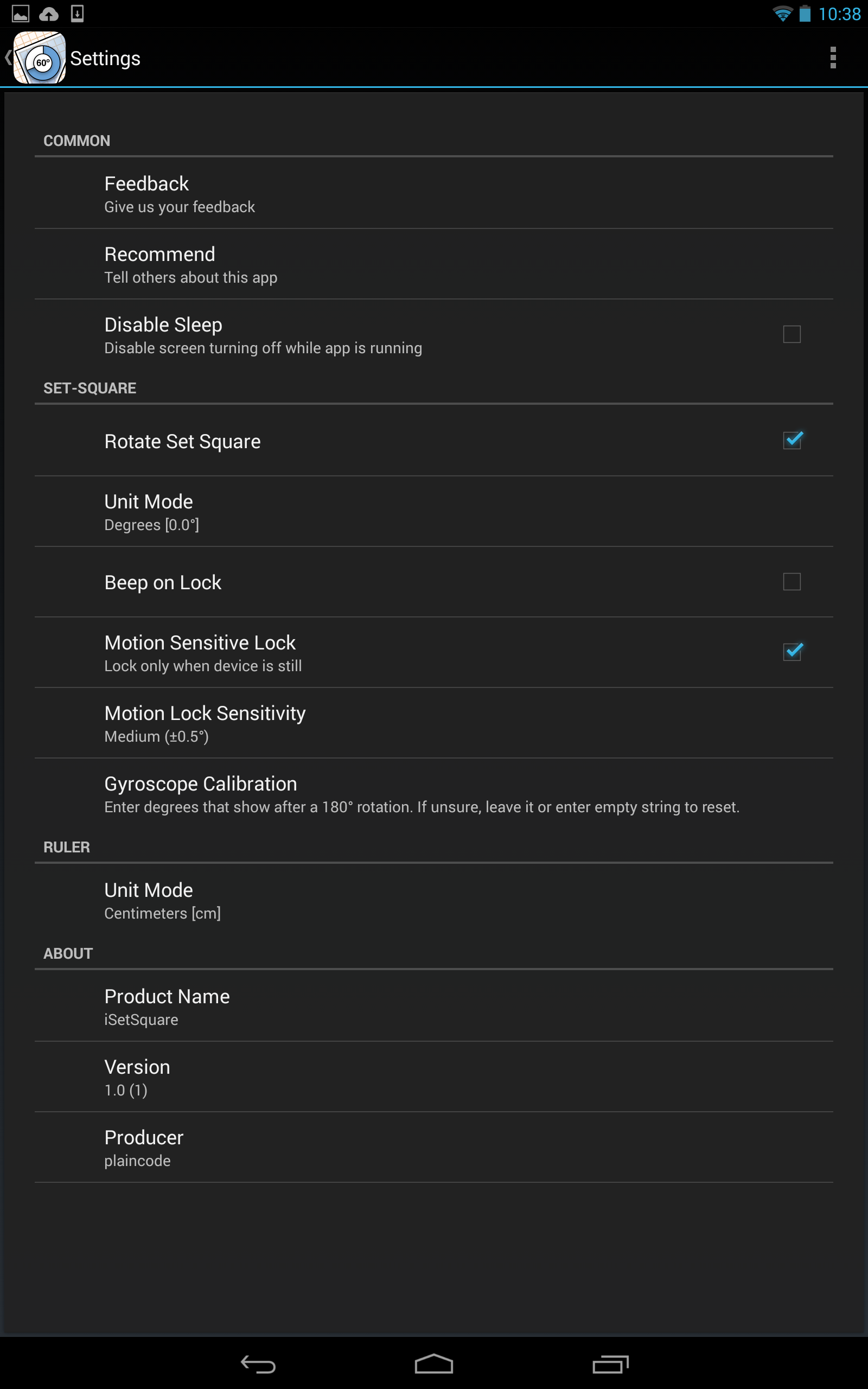Open the Feedback setting
Screen dimensions: 868x1389
pos(434,193)
